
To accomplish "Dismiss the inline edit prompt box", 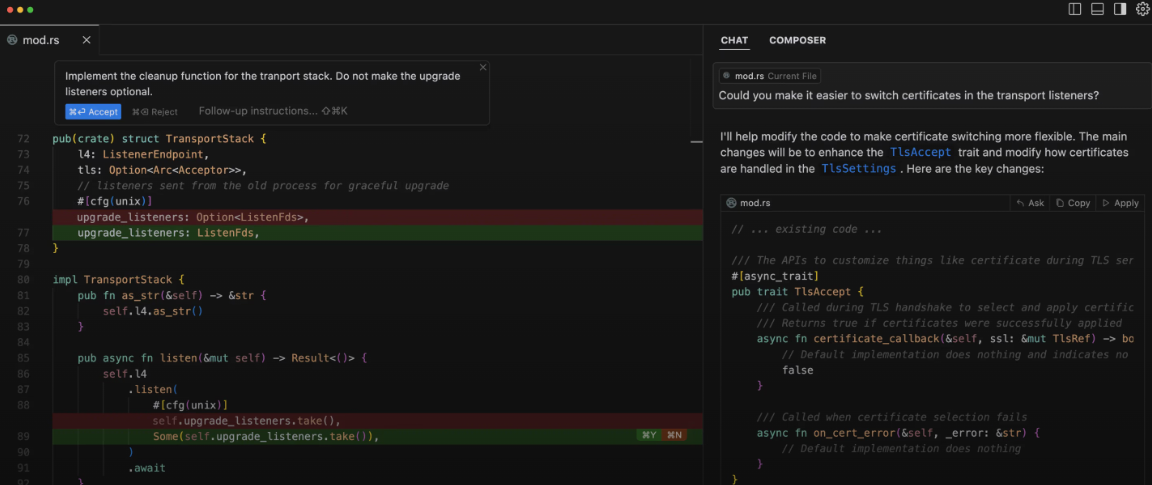I will point(483,68).
